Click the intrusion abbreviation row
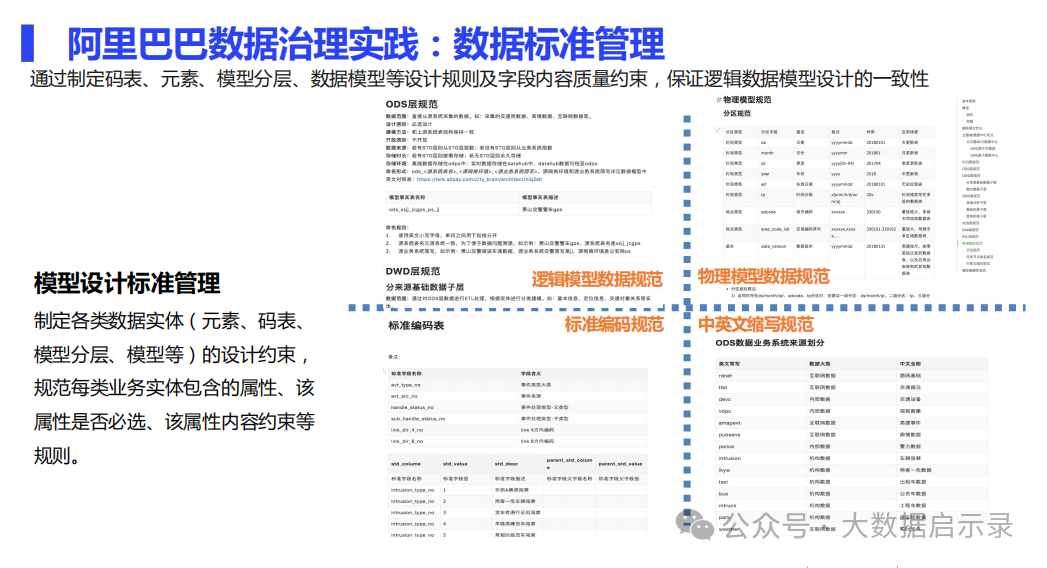The height and width of the screenshot is (568, 1047). point(851,459)
